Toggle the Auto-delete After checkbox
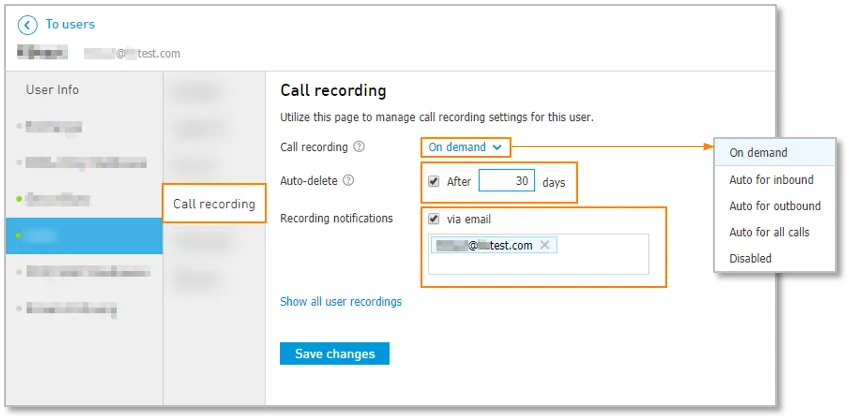 [434, 182]
